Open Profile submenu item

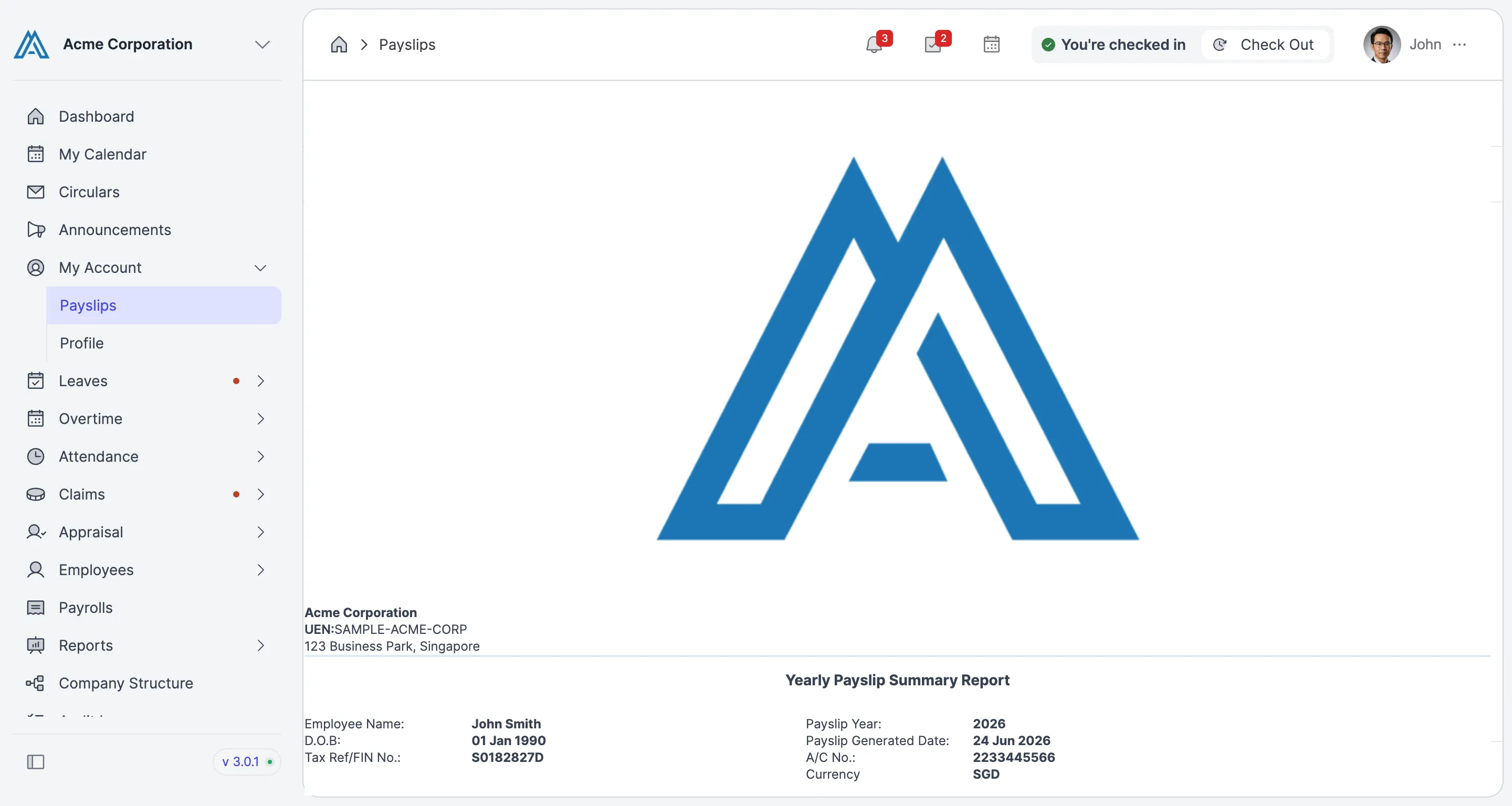164,343
